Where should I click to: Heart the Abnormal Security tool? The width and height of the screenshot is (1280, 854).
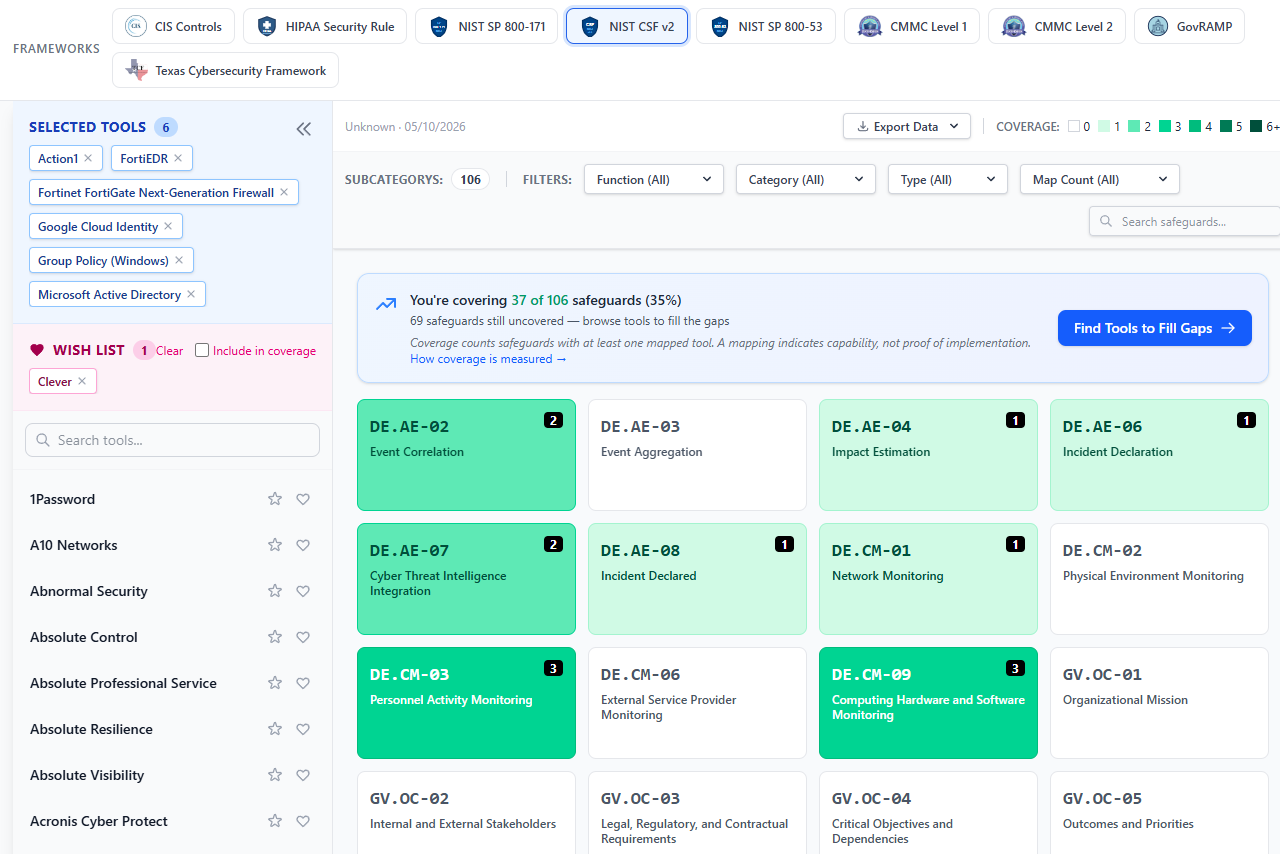[x=303, y=591]
